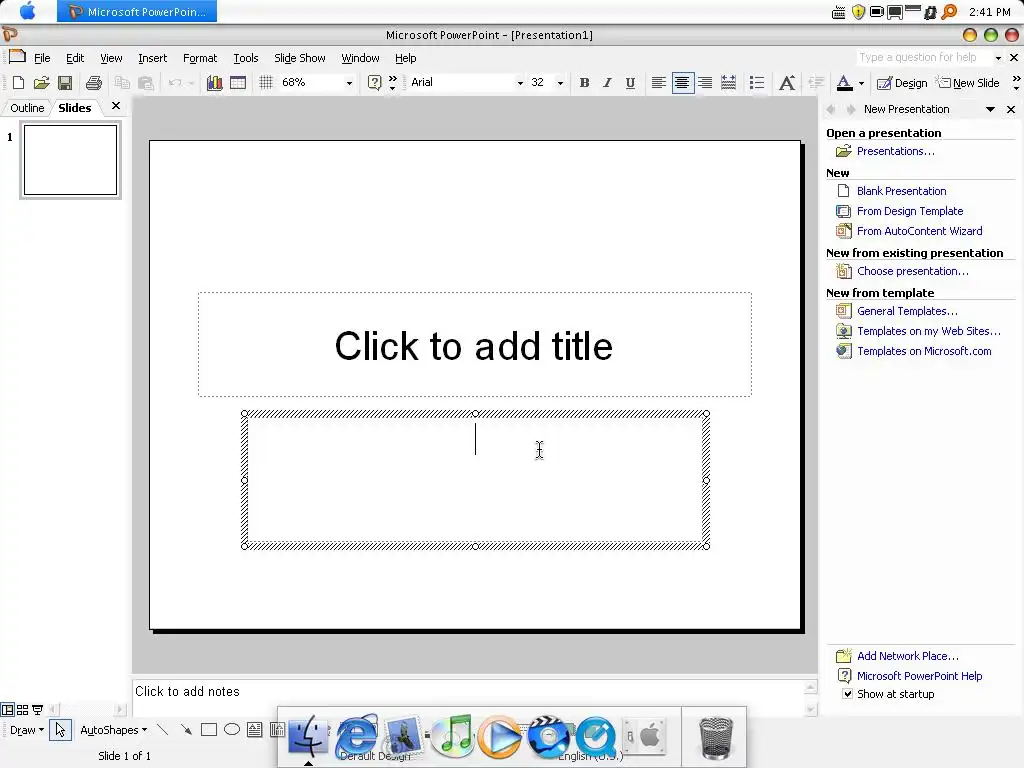This screenshot has width=1024, height=768.
Task: Open the Window menu
Action: [360, 58]
